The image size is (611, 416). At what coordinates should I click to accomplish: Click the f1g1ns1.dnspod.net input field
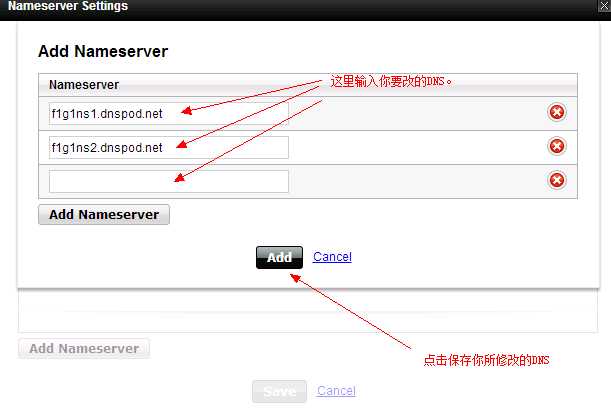point(169,114)
